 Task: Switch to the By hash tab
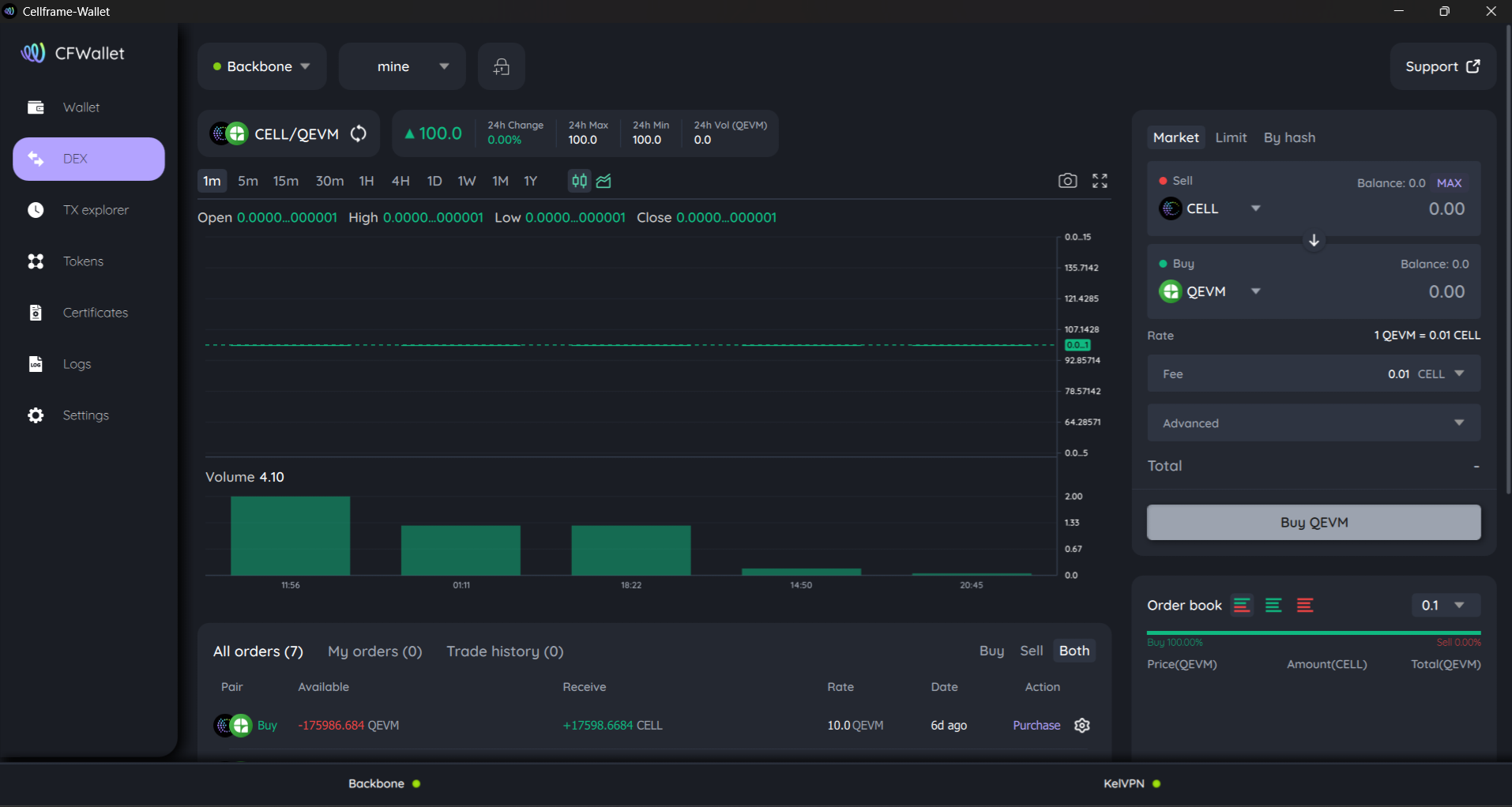[x=1289, y=137]
